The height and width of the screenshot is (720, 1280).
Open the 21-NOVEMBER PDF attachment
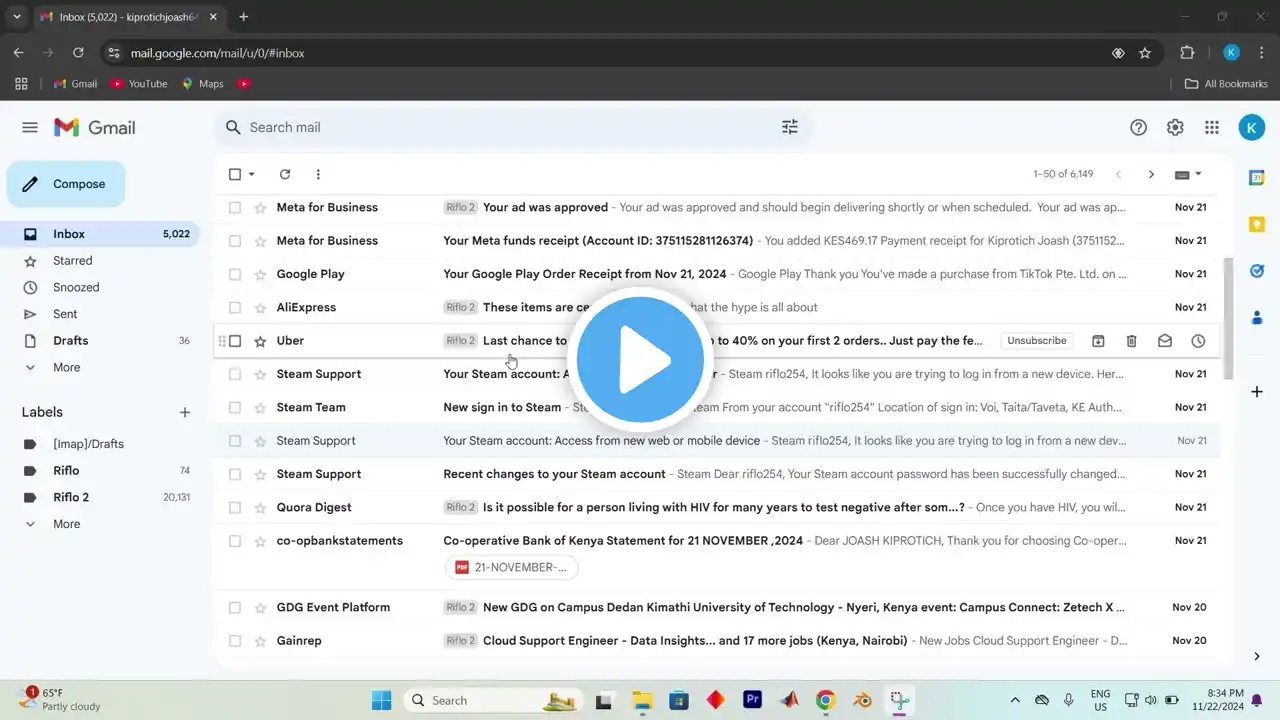512,568
